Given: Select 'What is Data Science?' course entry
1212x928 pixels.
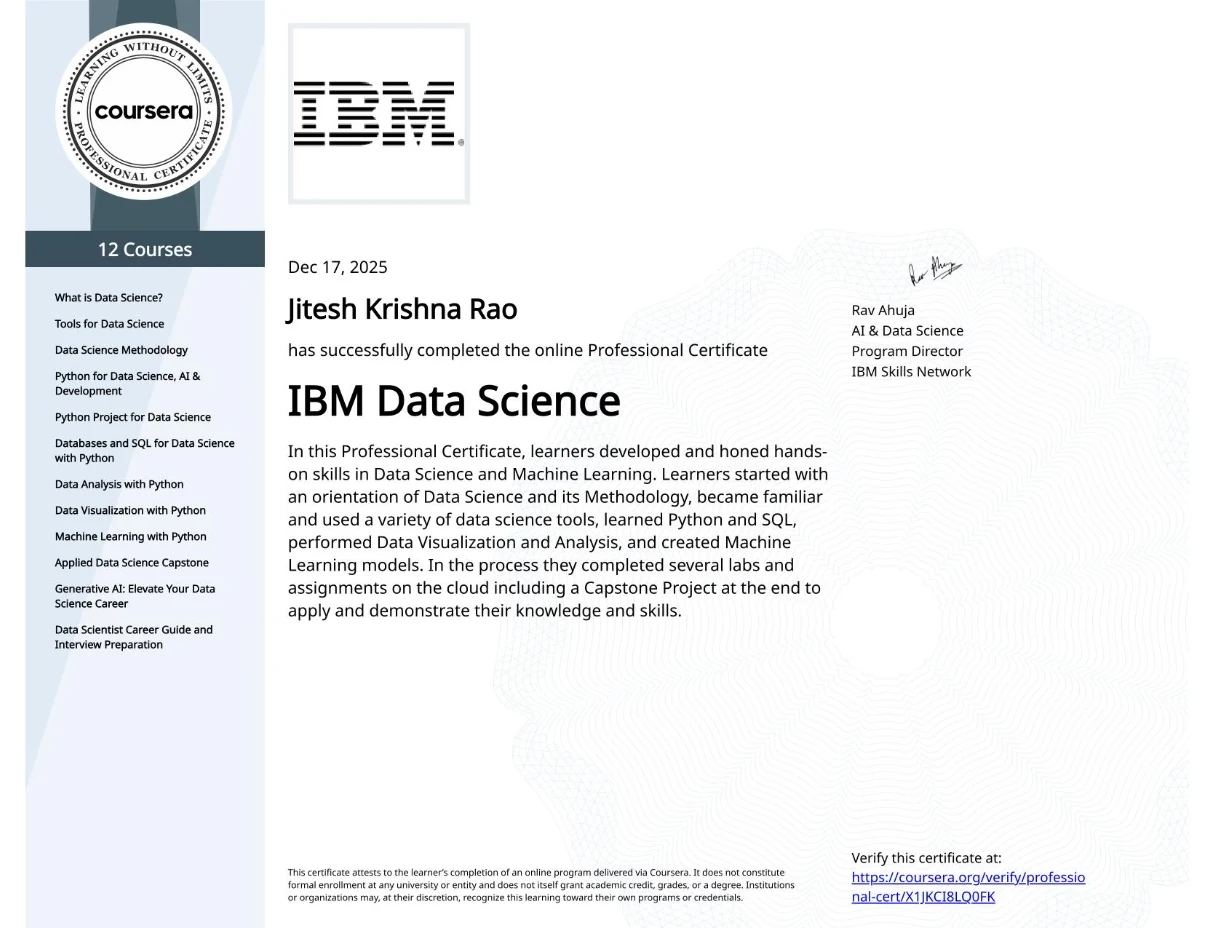Looking at the screenshot, I should (x=109, y=298).
